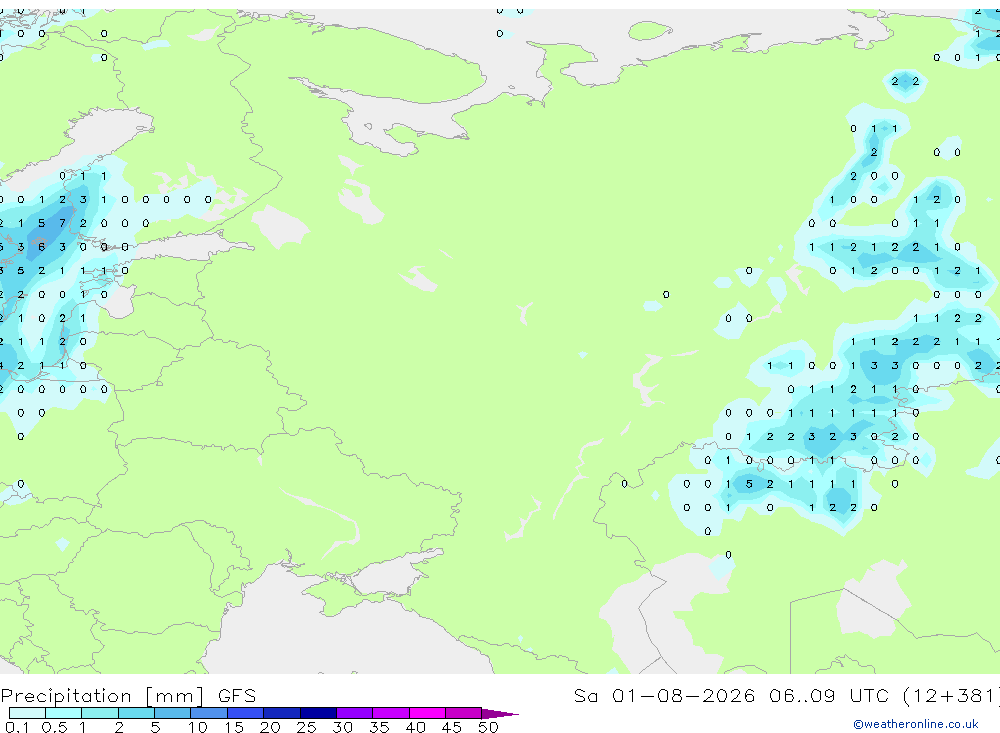Click the 'Sa 01-08-2026 06..09 UTC' timestamp

[x=732, y=695]
